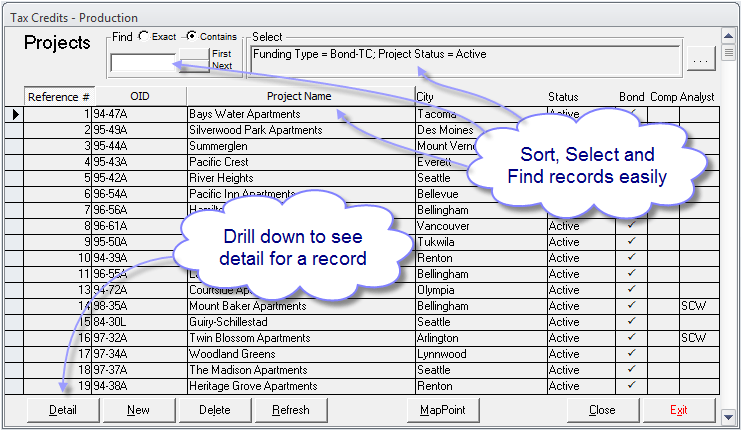Click the New button
742x431 pixels.
pyautogui.click(x=139, y=410)
